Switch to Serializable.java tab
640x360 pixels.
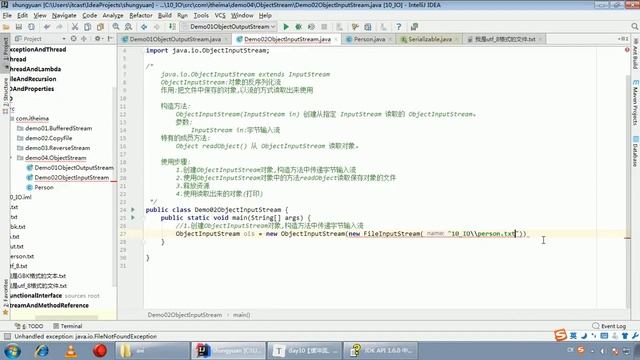pyautogui.click(x=430, y=39)
